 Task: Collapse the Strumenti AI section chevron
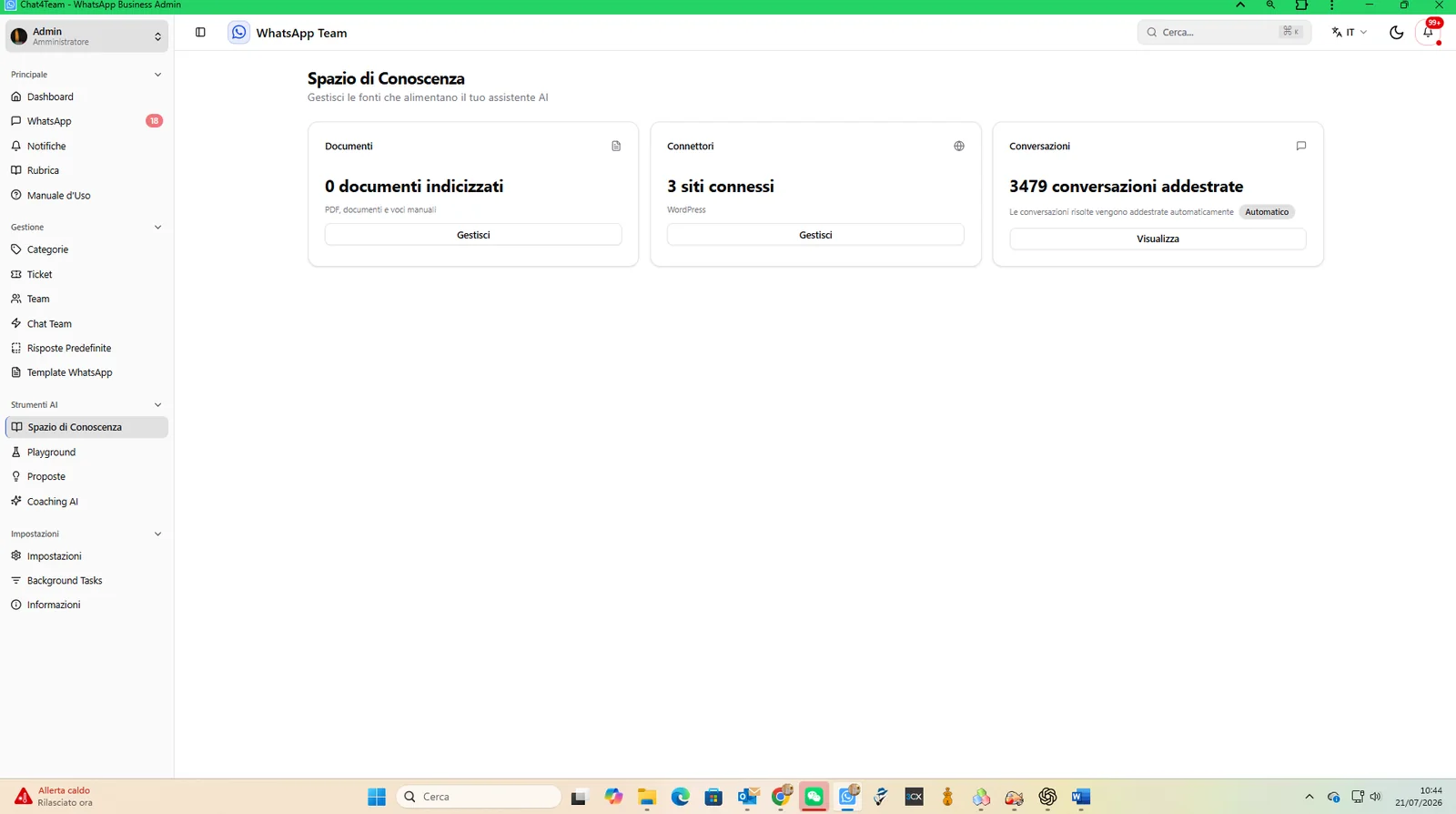(x=157, y=405)
